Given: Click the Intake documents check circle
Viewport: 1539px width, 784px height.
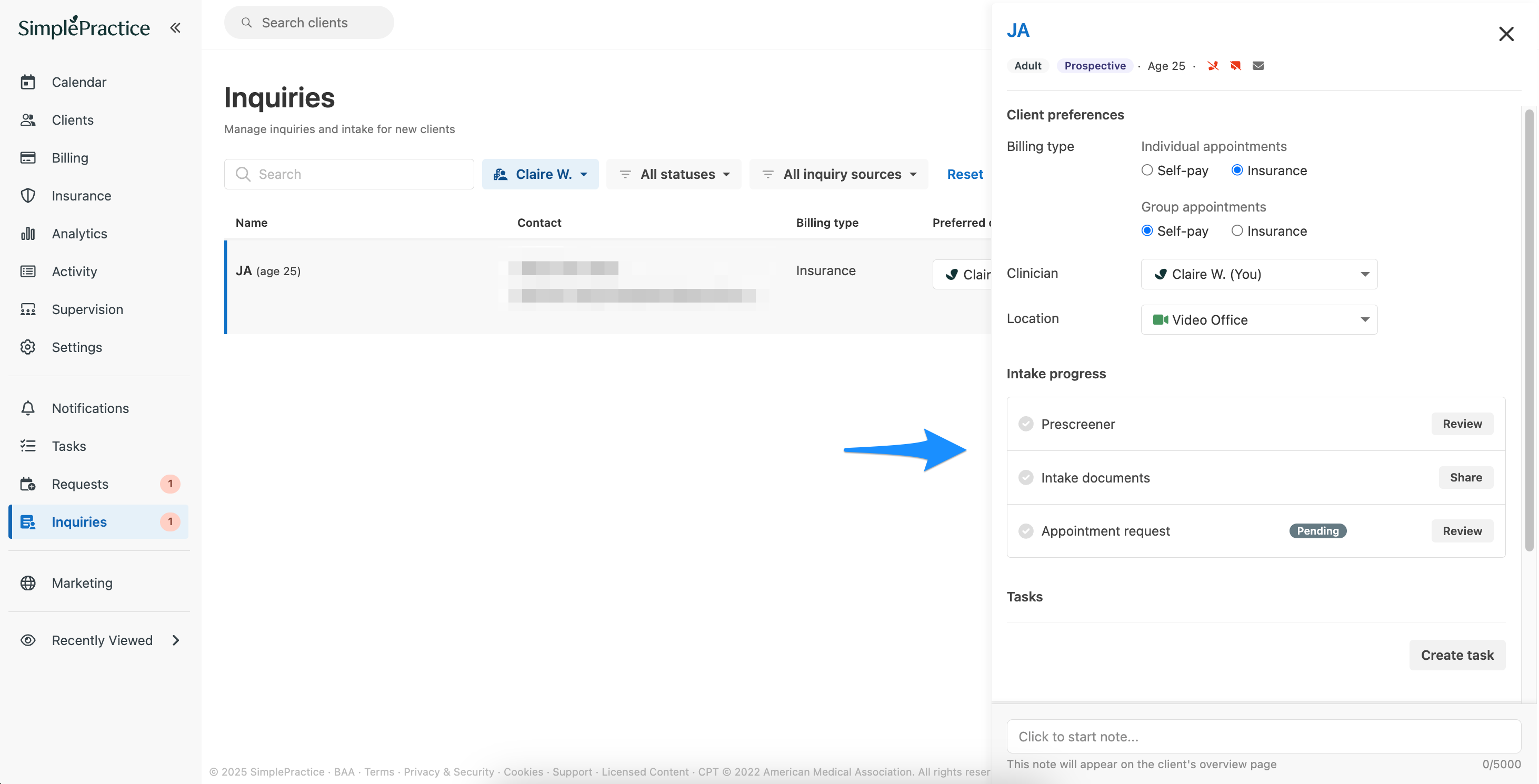Looking at the screenshot, I should 1026,478.
